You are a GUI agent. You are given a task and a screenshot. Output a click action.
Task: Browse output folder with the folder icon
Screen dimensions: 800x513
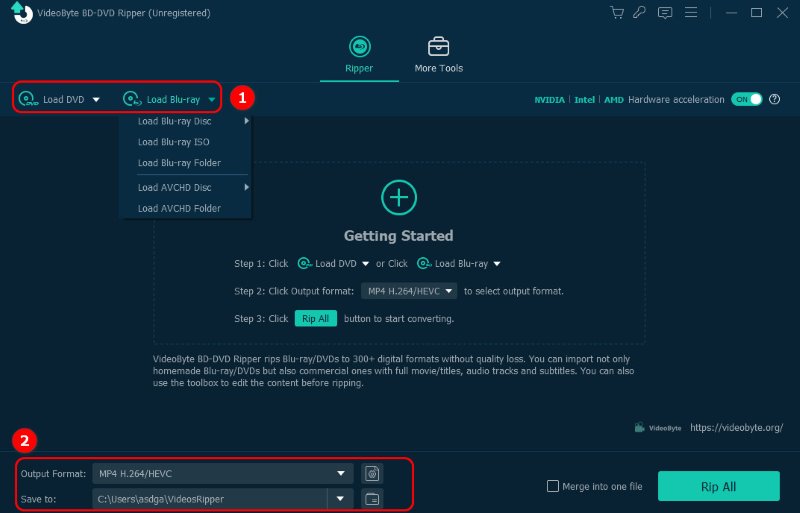pos(372,498)
